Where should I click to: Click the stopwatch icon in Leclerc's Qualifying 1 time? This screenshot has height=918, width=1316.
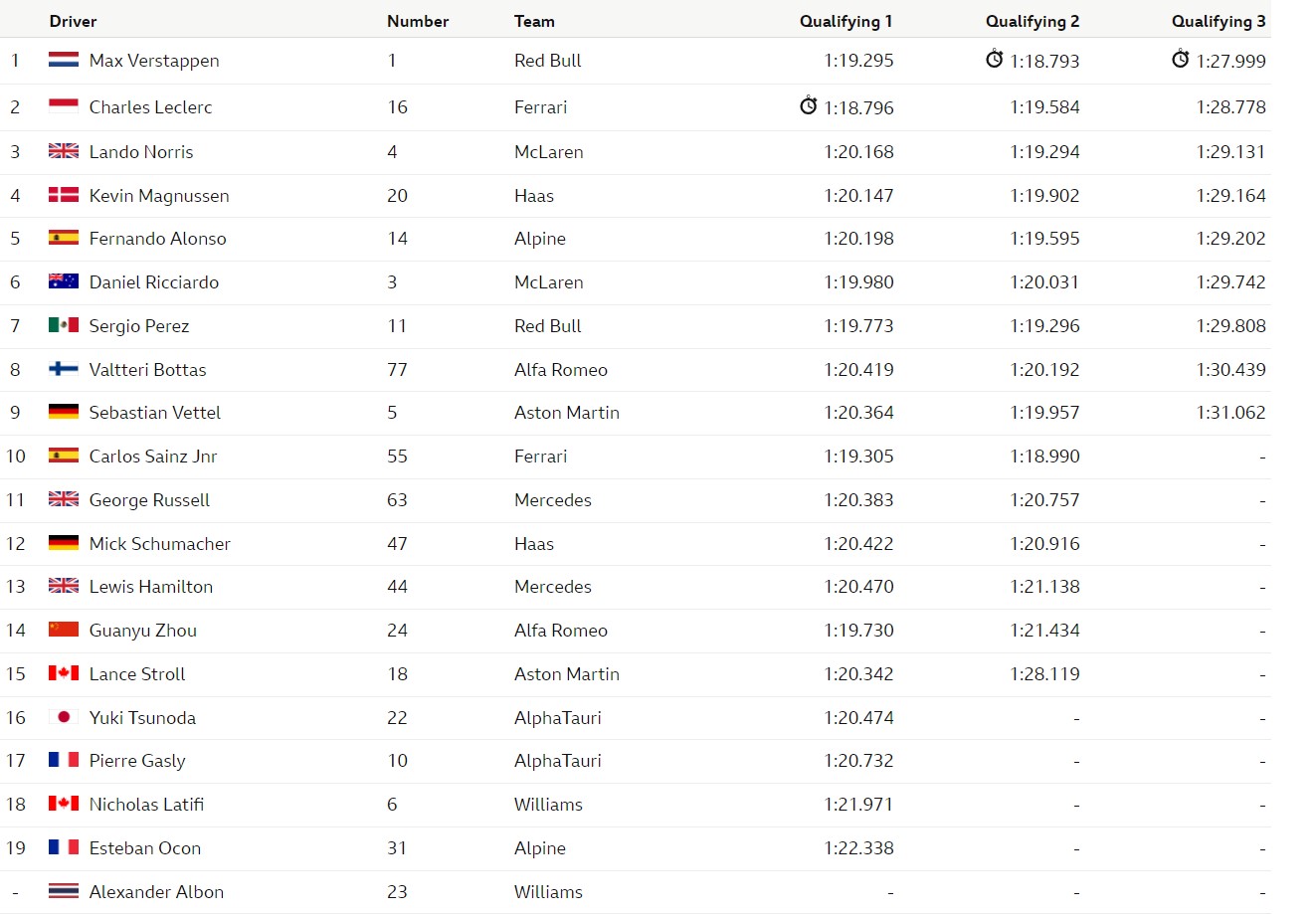point(809,105)
